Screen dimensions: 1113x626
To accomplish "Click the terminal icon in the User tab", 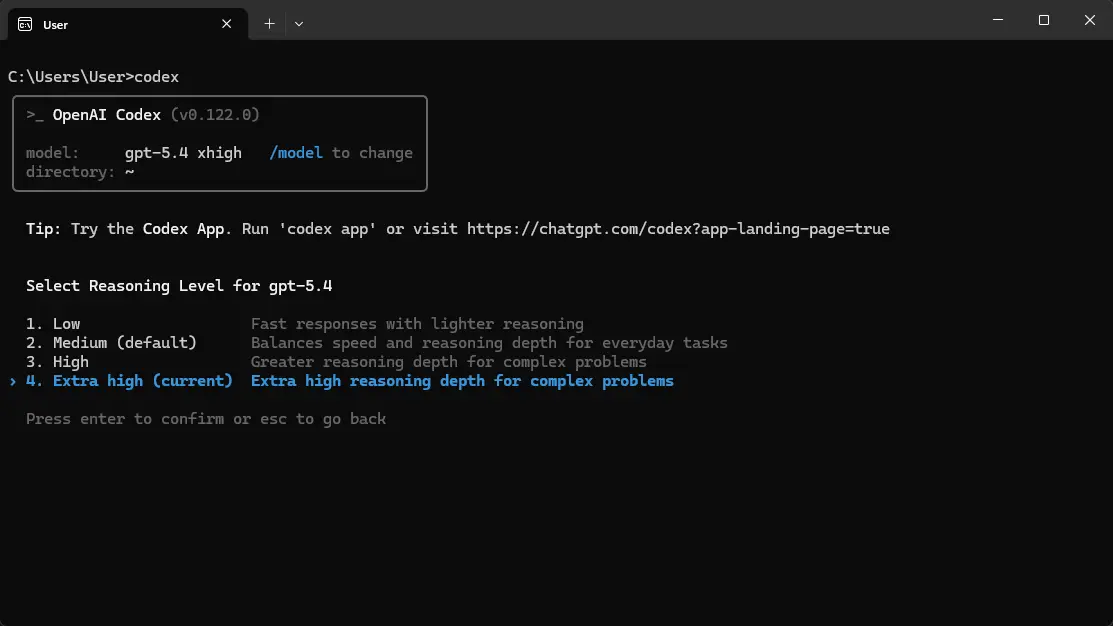I will point(25,24).
